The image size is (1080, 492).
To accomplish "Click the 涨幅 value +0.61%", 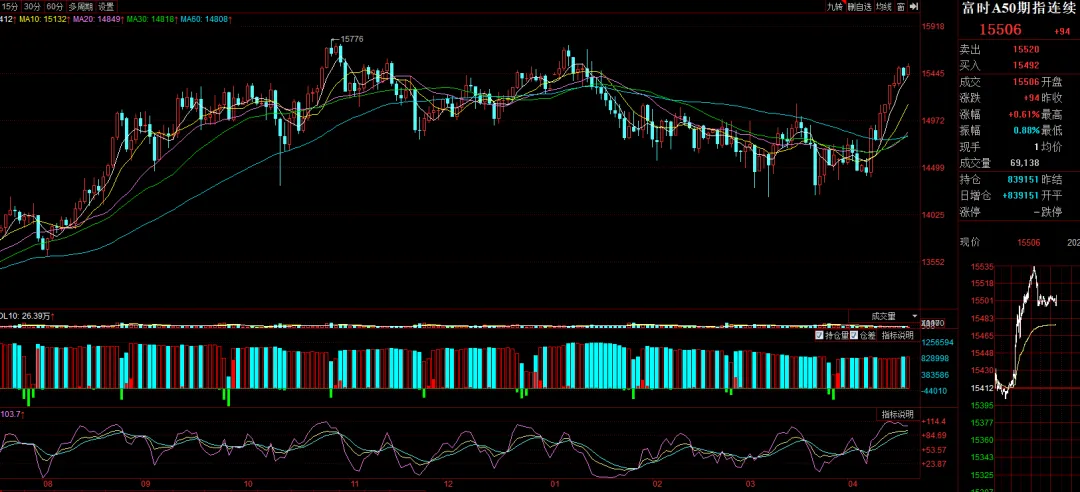I will pos(1024,114).
